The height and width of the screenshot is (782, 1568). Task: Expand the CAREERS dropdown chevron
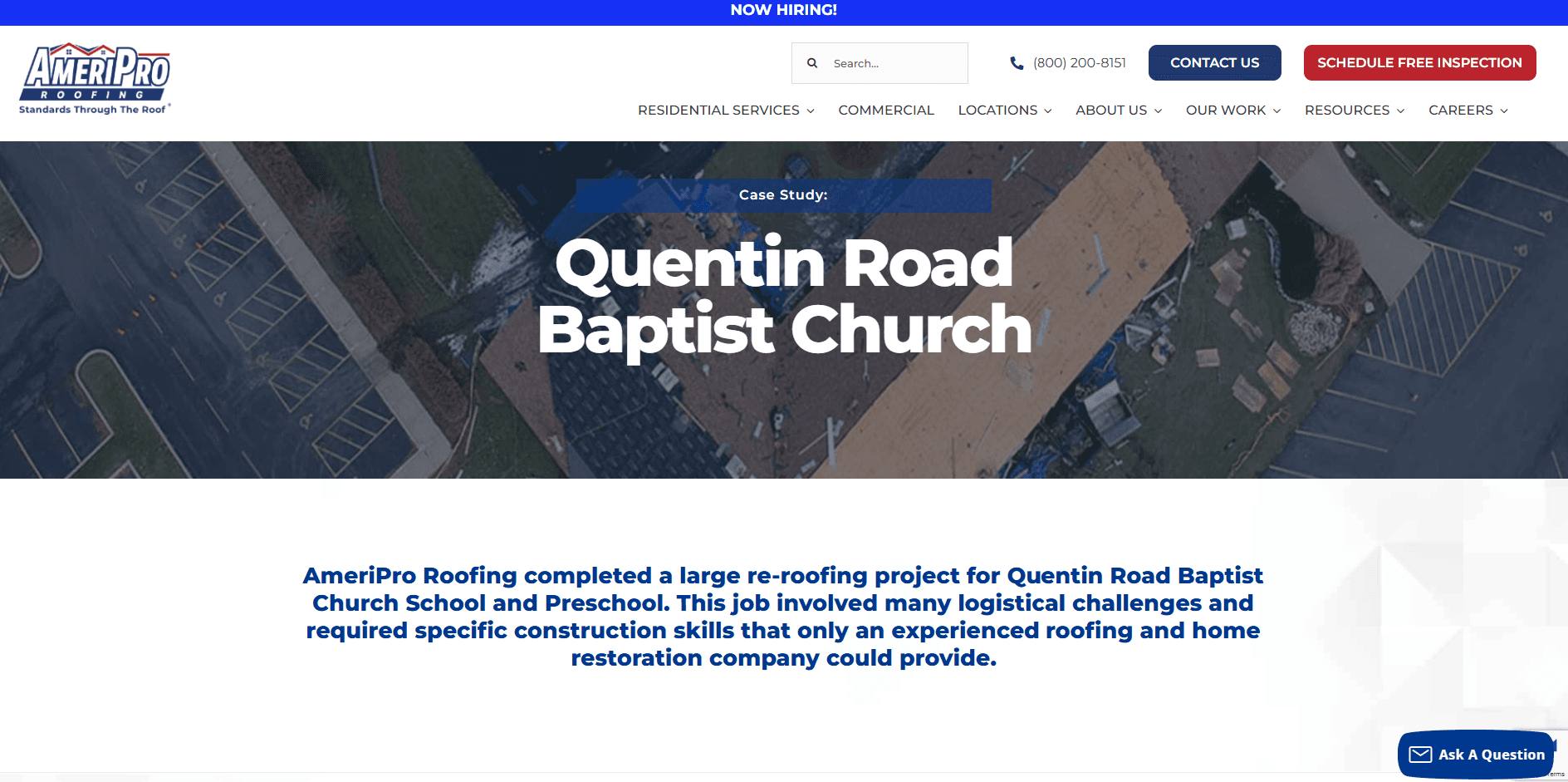(x=1504, y=111)
